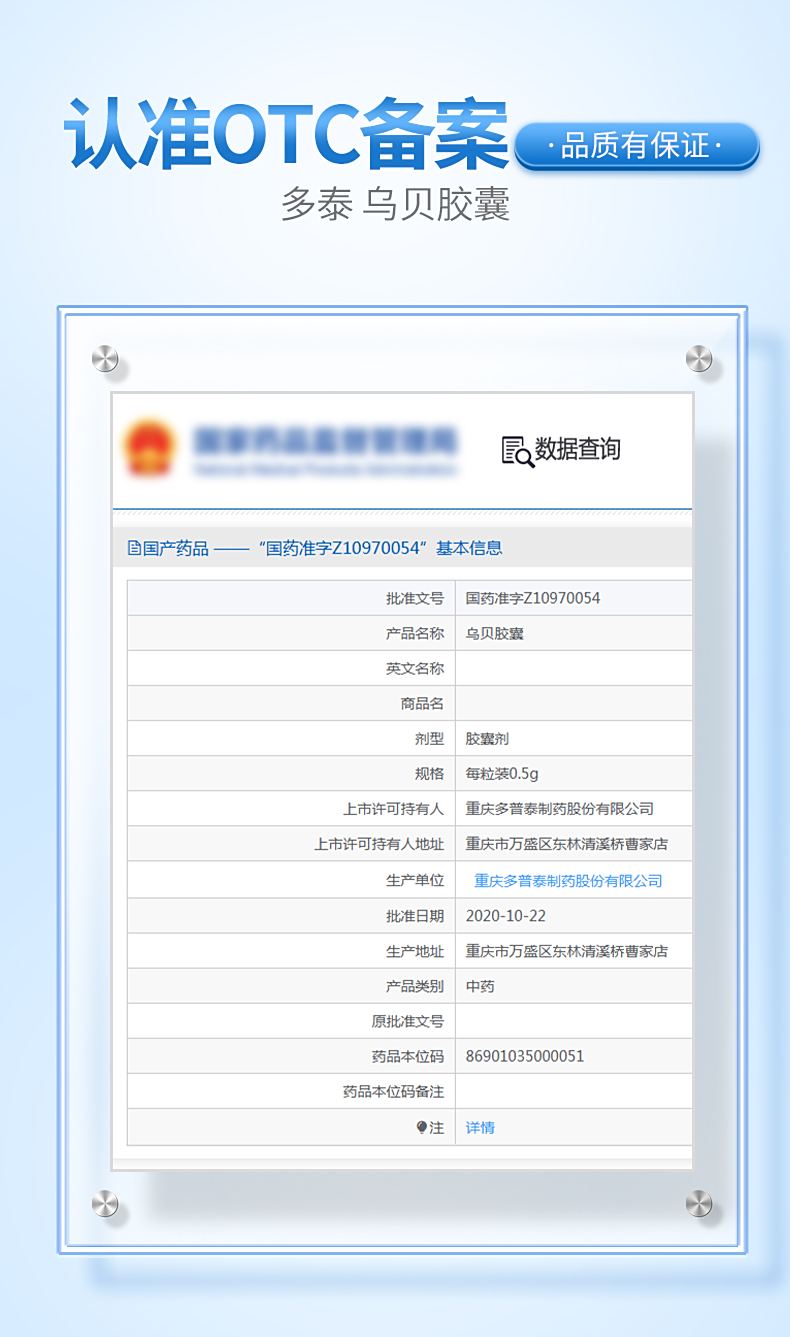This screenshot has width=790, height=1337.
Task: Select the dosage form value 胶囊剂
Action: click(x=488, y=738)
